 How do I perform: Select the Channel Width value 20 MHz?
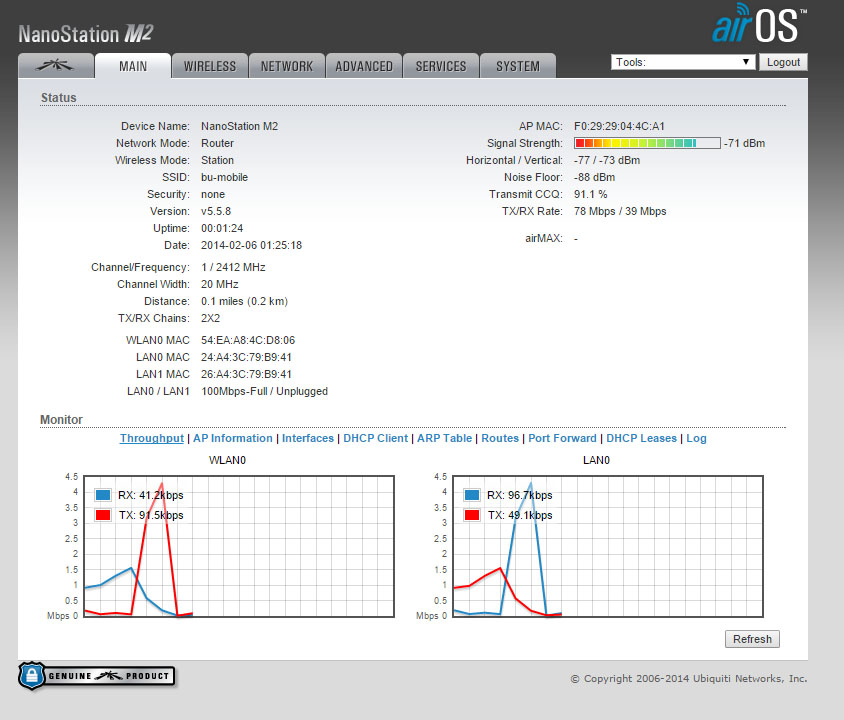(220, 284)
